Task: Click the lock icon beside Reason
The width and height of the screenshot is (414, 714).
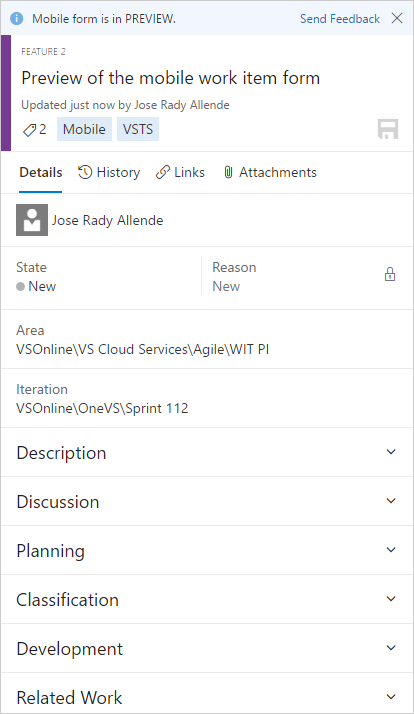Action: tap(390, 275)
